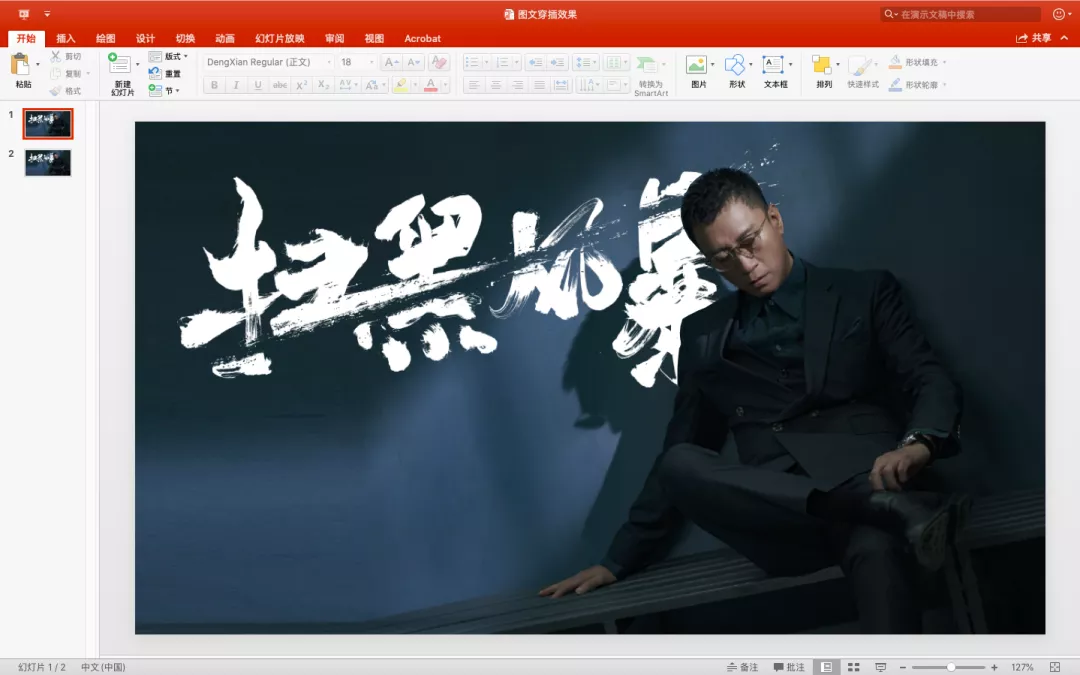Open Shape Fill (形状填充) options
The width and height of the screenshot is (1080, 675).
[917, 62]
